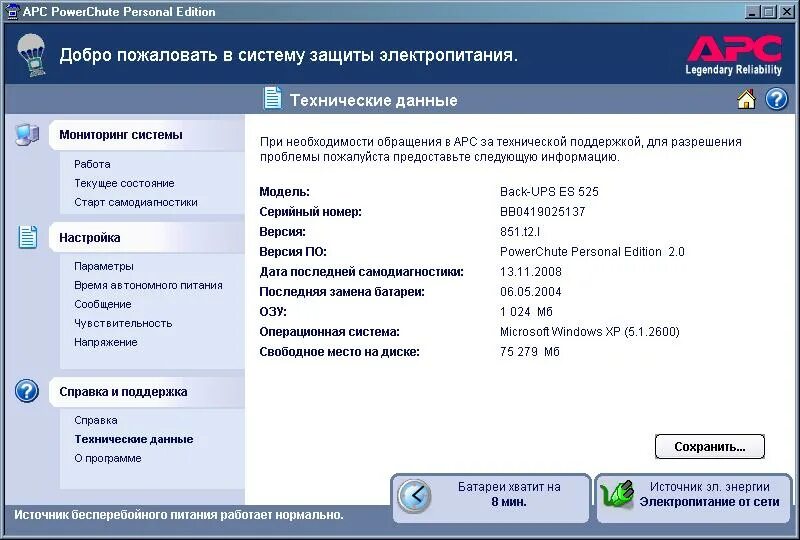The height and width of the screenshot is (540, 800).
Task: Close the PowerChute window
Action: point(786,11)
